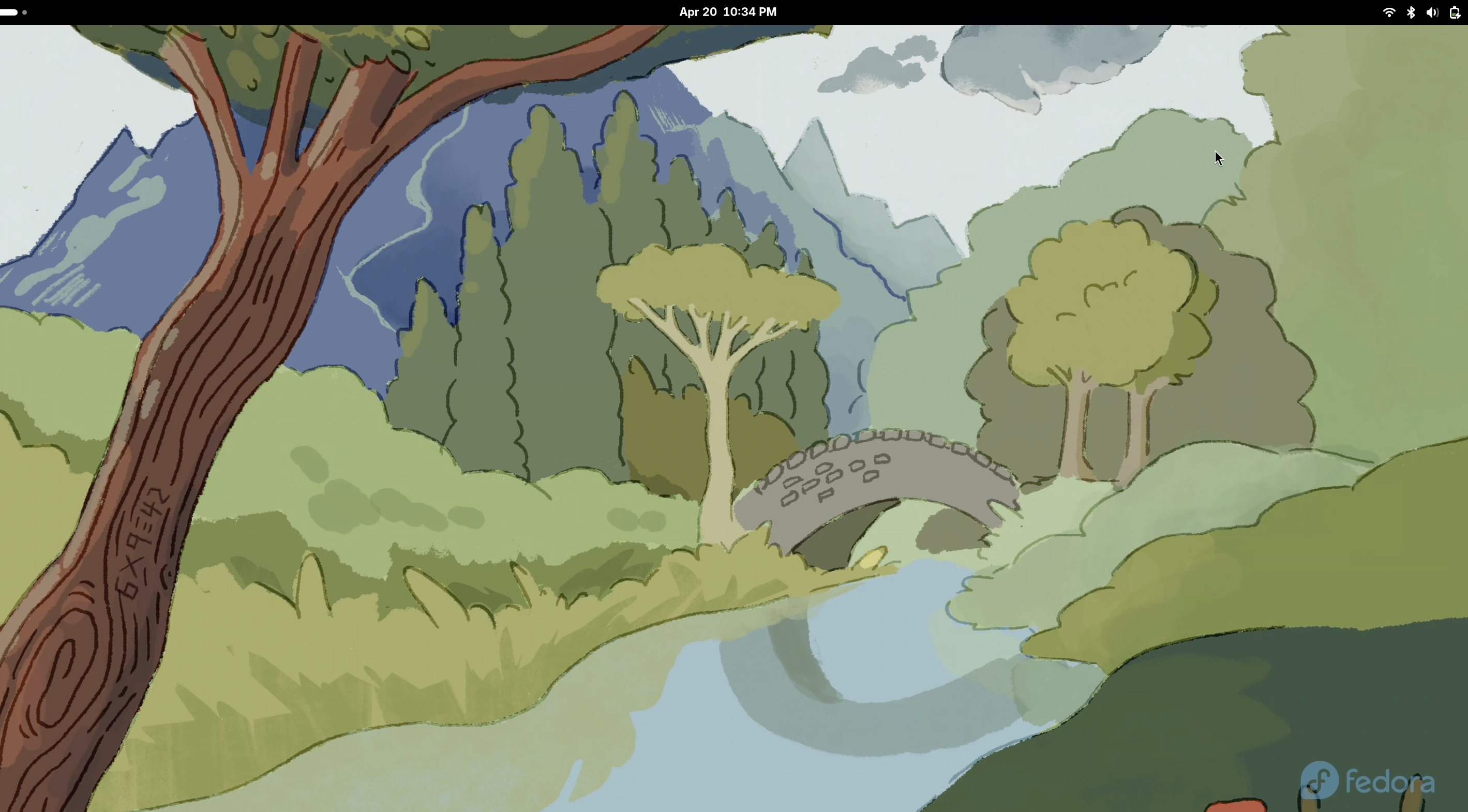Click the battery power icon
This screenshot has height=812, width=1468.
[1455, 12]
